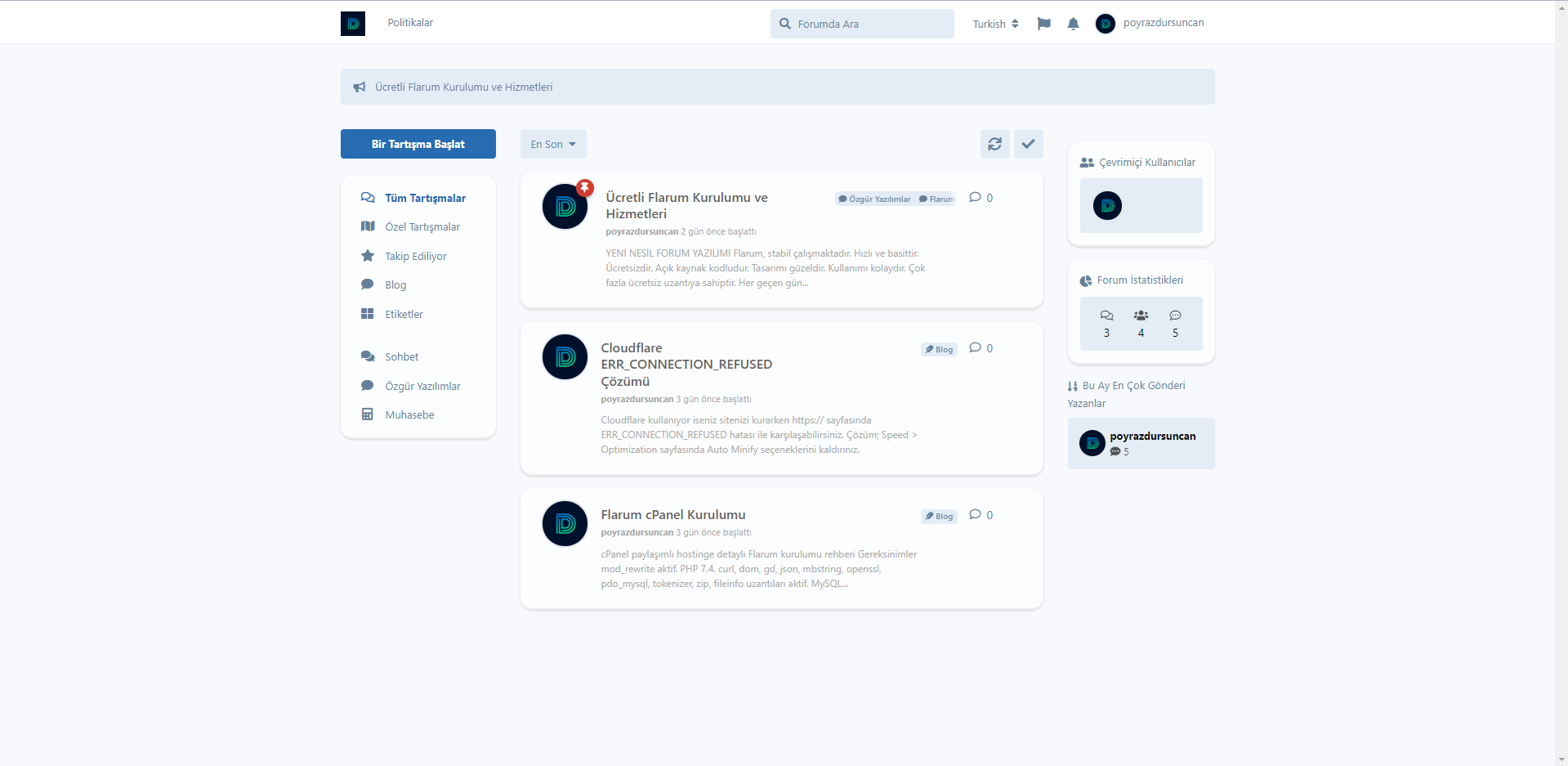Click the search magnifier icon

[x=785, y=24]
